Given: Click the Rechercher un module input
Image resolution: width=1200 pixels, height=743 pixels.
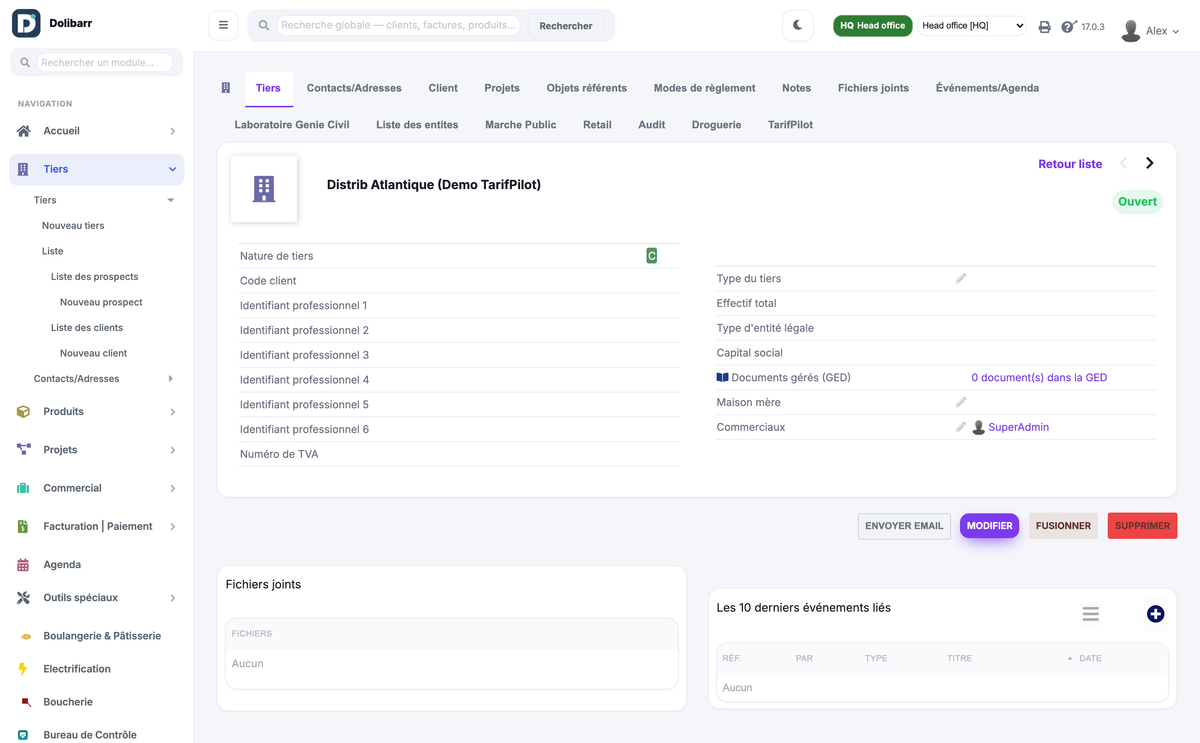Looking at the screenshot, I should (x=105, y=62).
